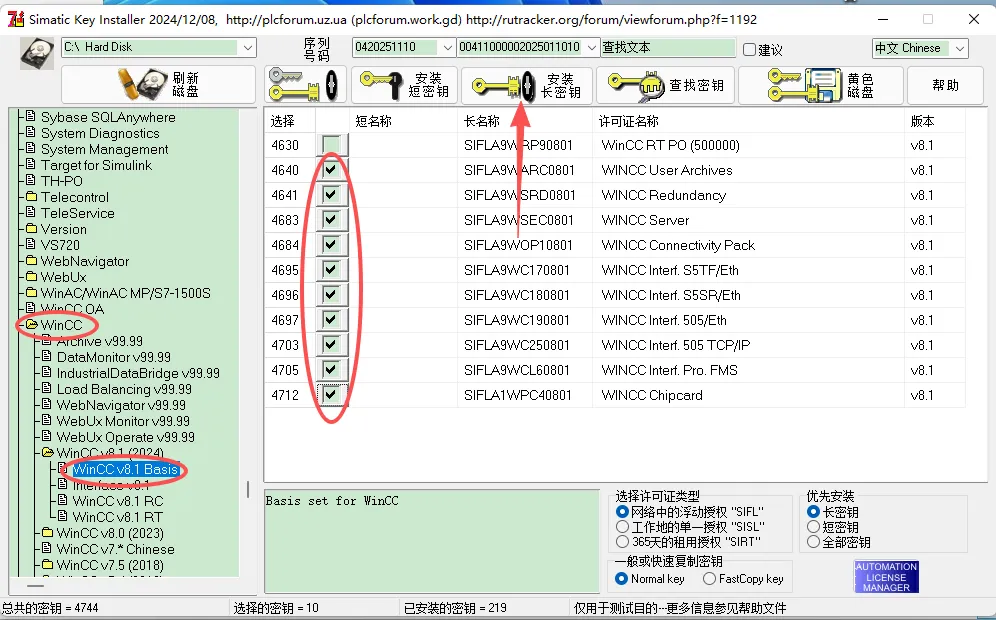
Task: Toggle the 建议 checkbox
Action: click(x=750, y=50)
